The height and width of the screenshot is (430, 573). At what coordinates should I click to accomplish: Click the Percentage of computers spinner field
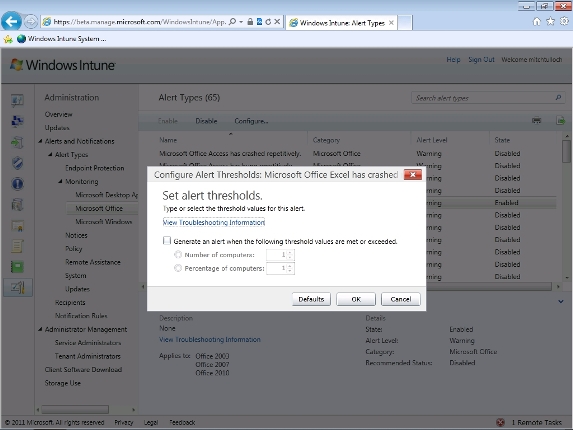tap(280, 269)
